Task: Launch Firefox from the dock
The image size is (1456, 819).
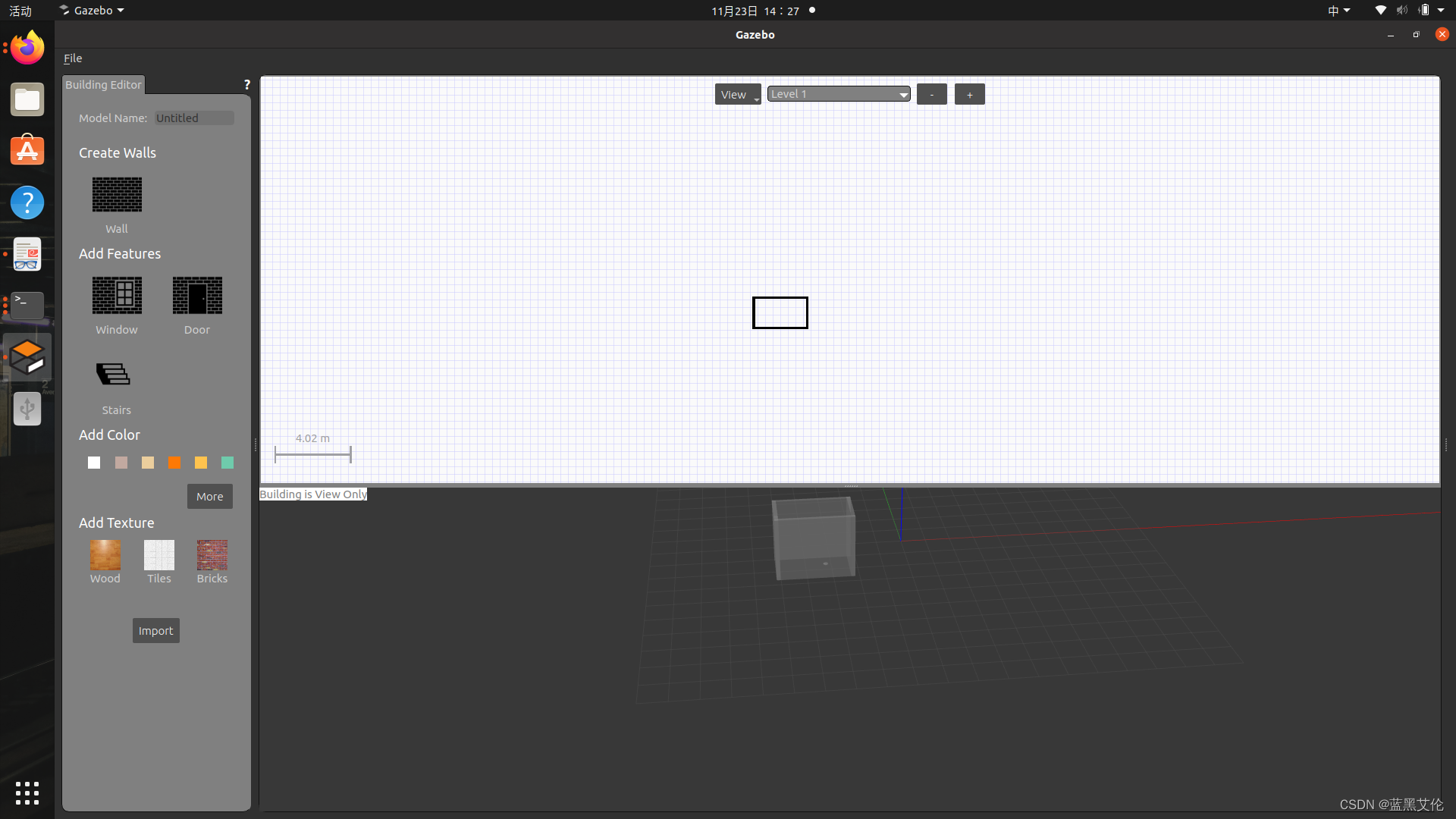Action: coord(27,49)
